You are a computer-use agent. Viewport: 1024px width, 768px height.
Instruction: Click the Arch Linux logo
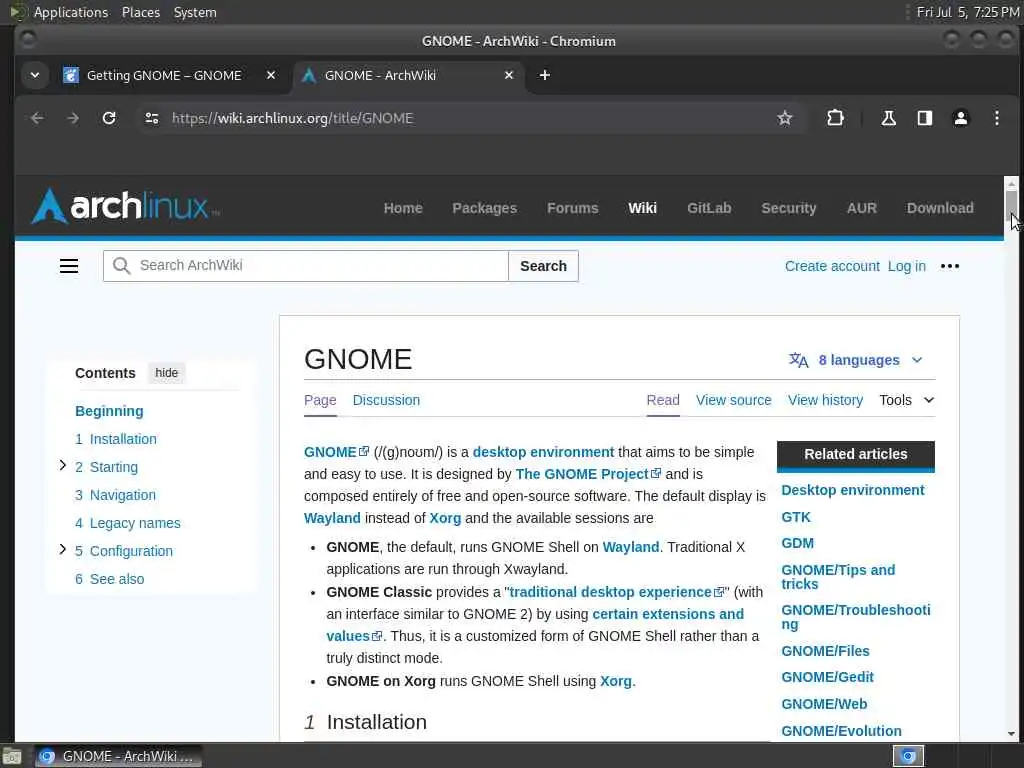(125, 206)
